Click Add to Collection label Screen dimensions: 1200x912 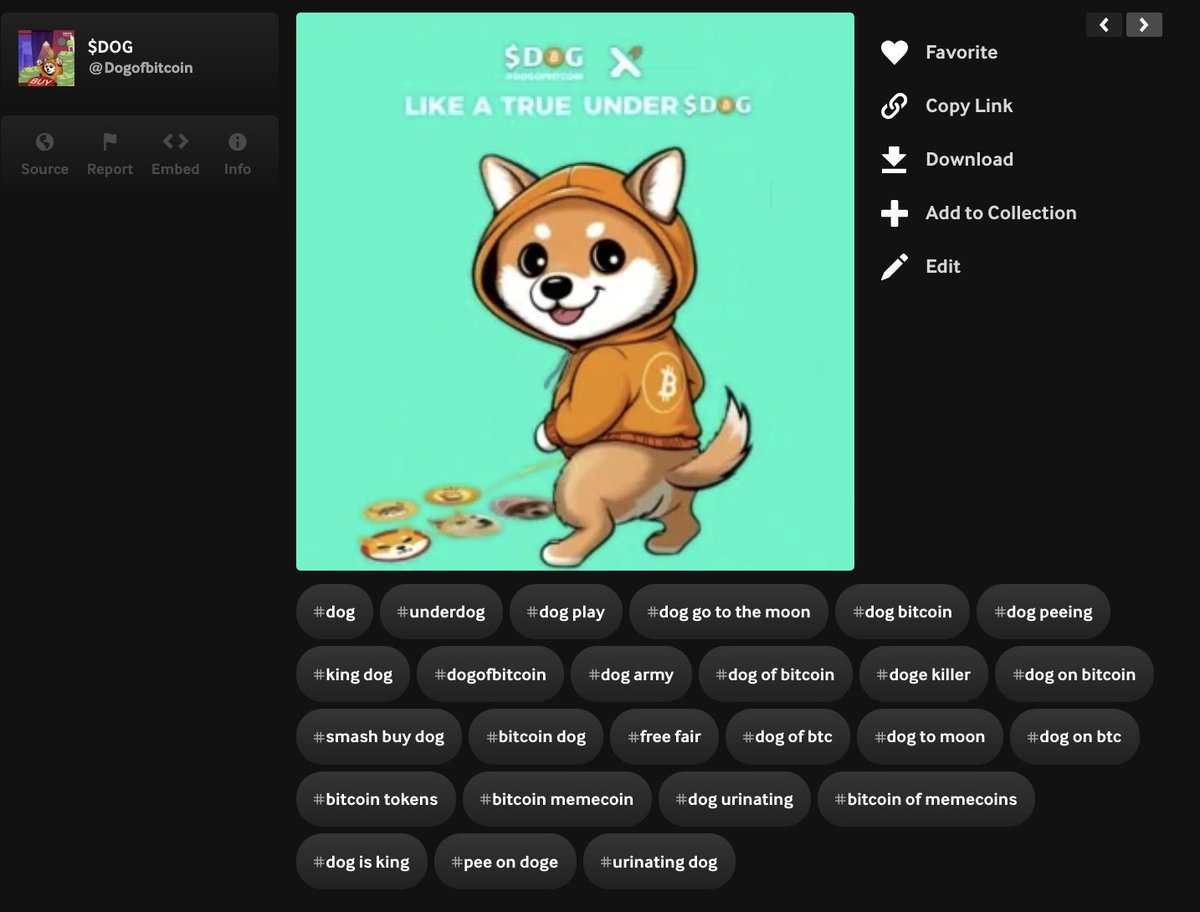tap(1001, 213)
